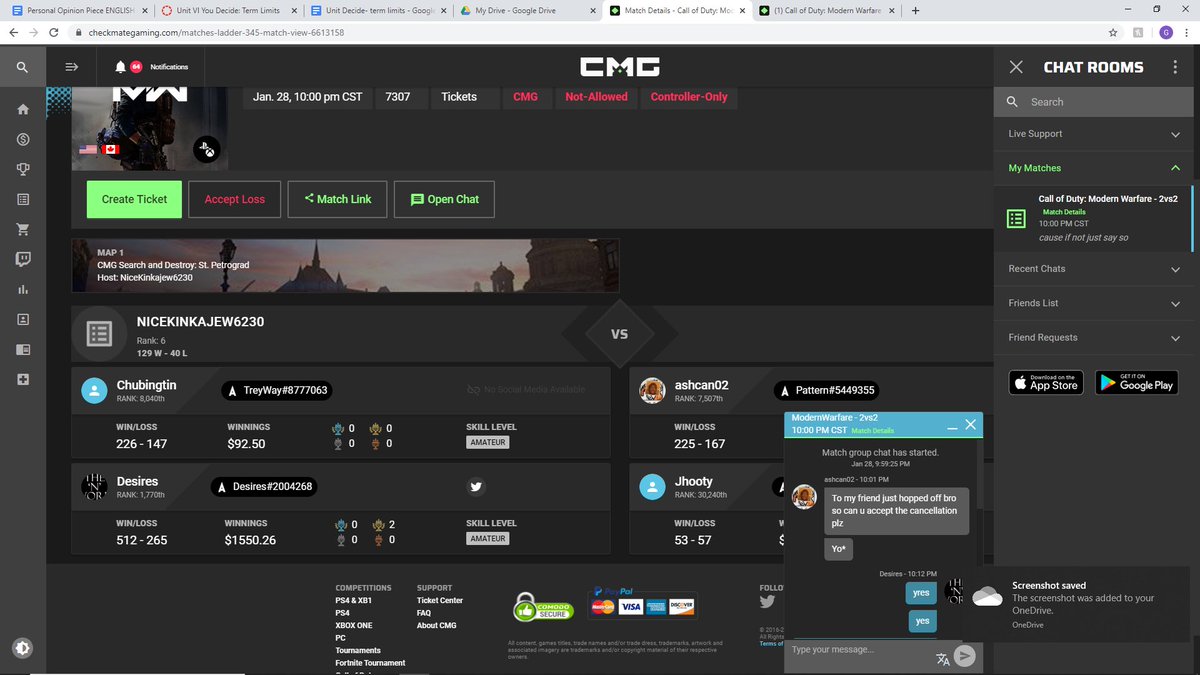The image size is (1200, 675).
Task: Click the translate icon in chat input
Action: tap(942, 657)
